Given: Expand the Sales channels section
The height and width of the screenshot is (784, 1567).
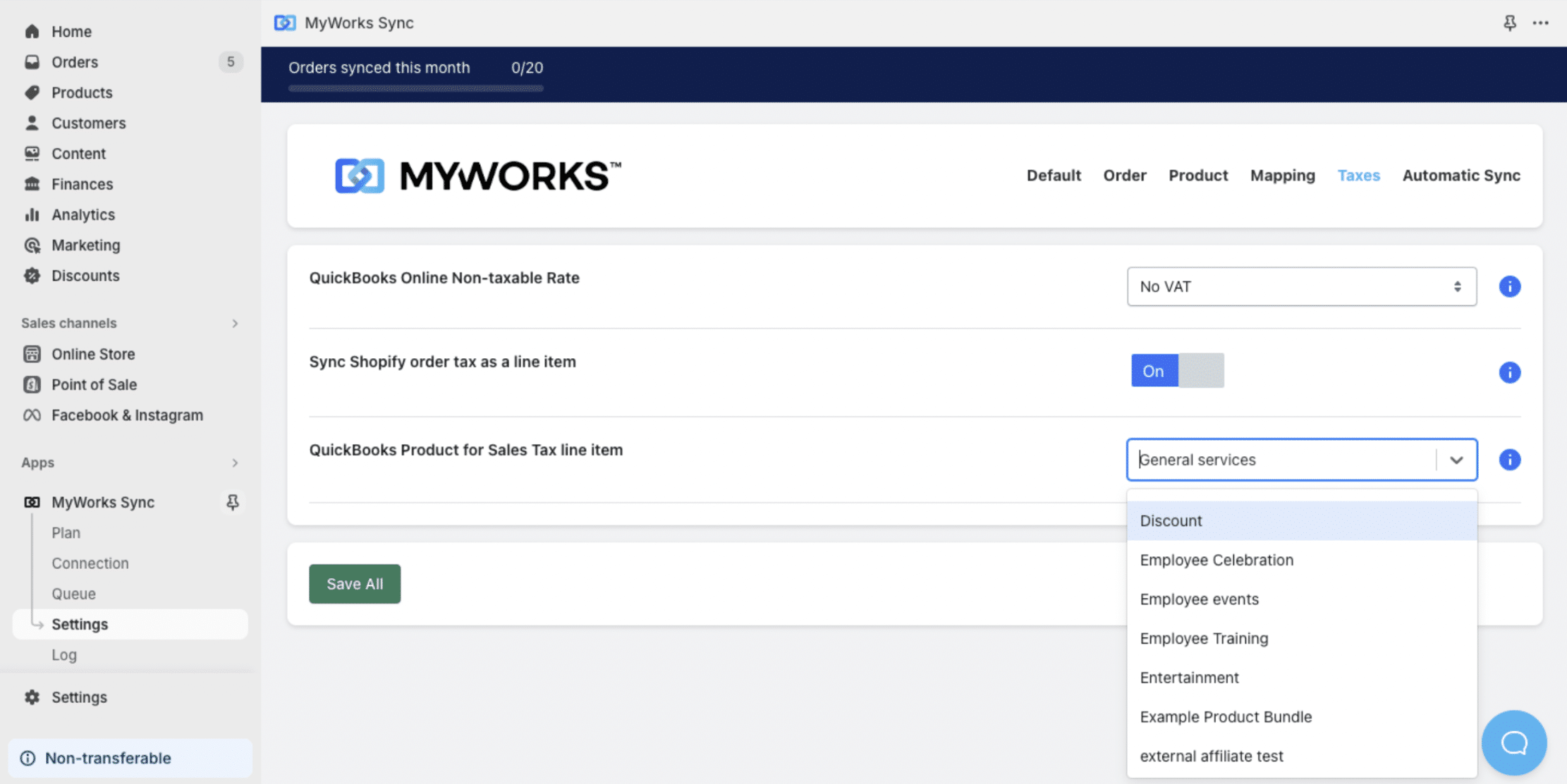Looking at the screenshot, I should (x=235, y=323).
